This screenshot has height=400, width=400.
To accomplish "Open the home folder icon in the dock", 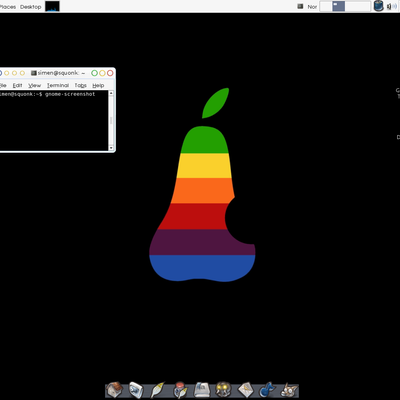I will tap(114, 390).
